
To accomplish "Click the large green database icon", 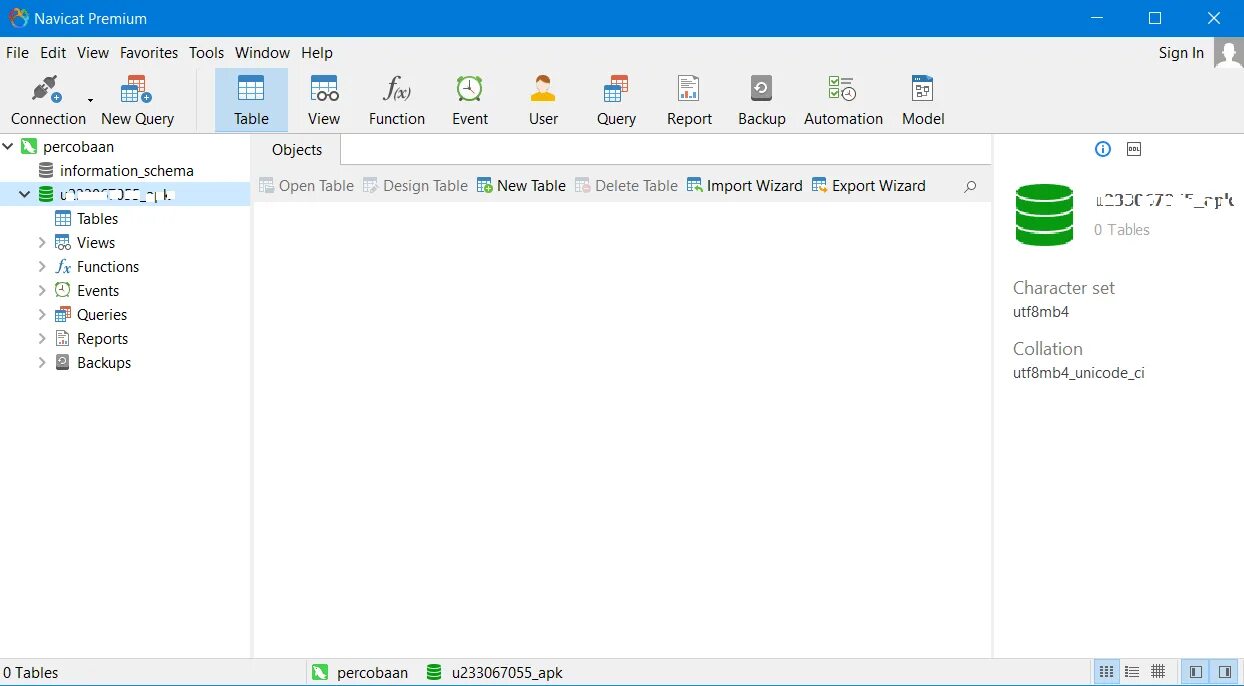I will pos(1044,214).
